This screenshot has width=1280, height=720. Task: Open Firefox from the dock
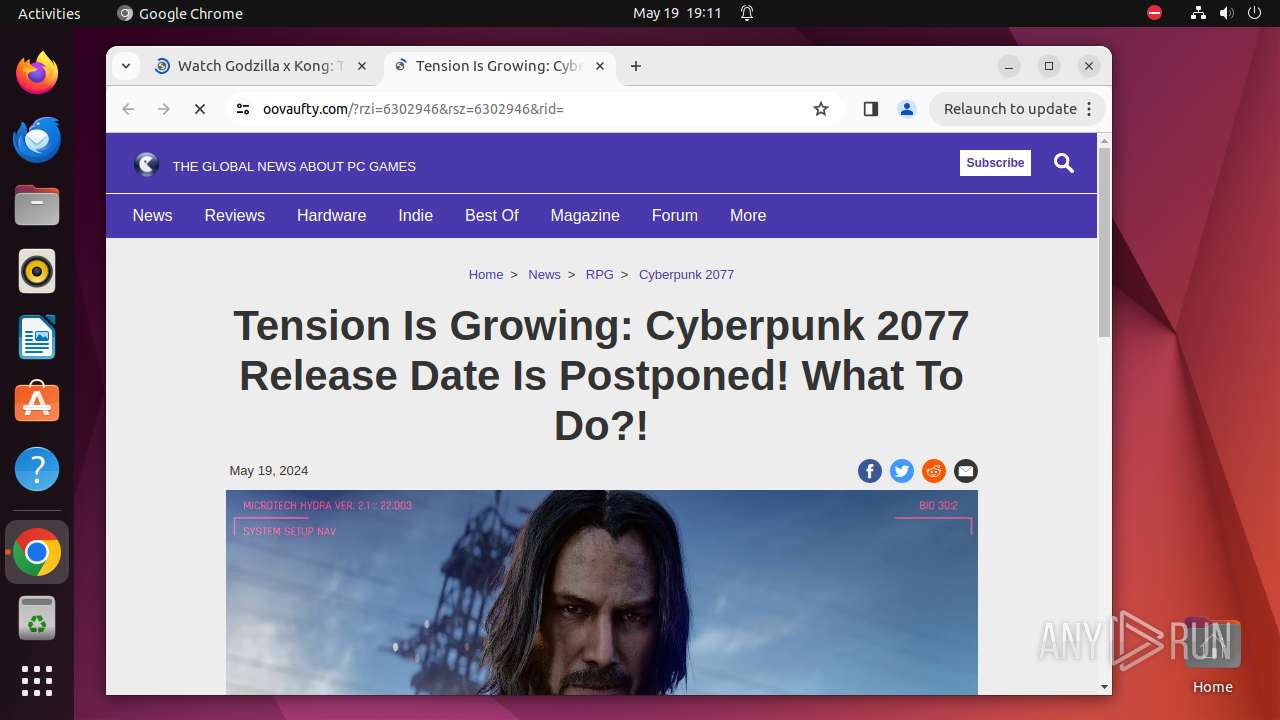[37, 73]
